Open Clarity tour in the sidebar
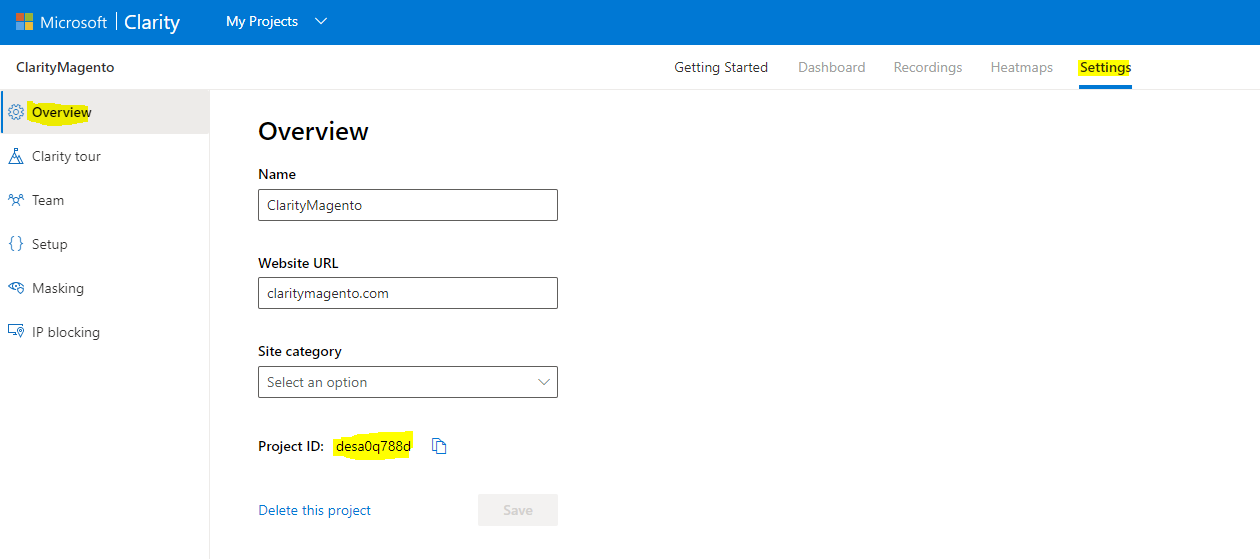Image resolution: width=1260 pixels, height=559 pixels. coord(105,156)
